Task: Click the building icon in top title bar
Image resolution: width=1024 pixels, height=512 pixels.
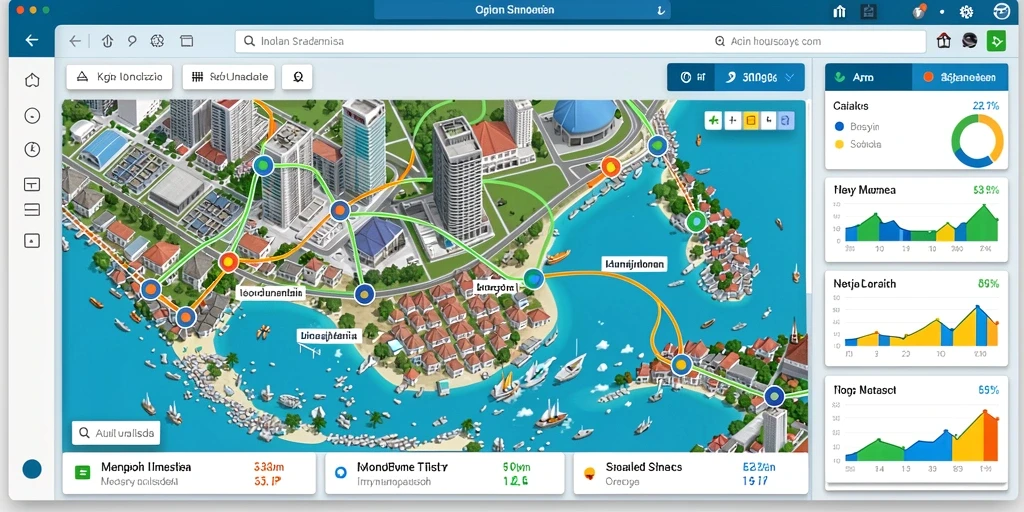Action: pyautogui.click(x=840, y=11)
